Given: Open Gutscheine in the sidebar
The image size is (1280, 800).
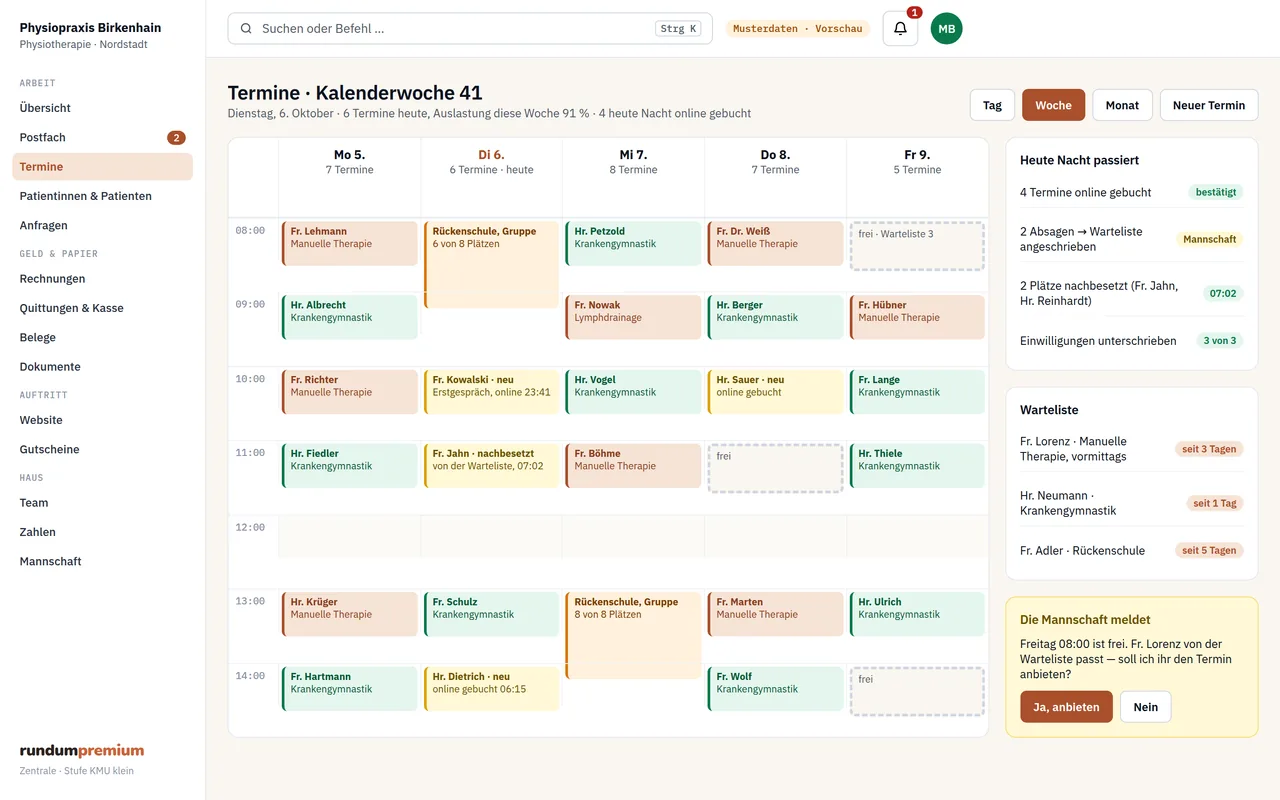Looking at the screenshot, I should coord(102,449).
